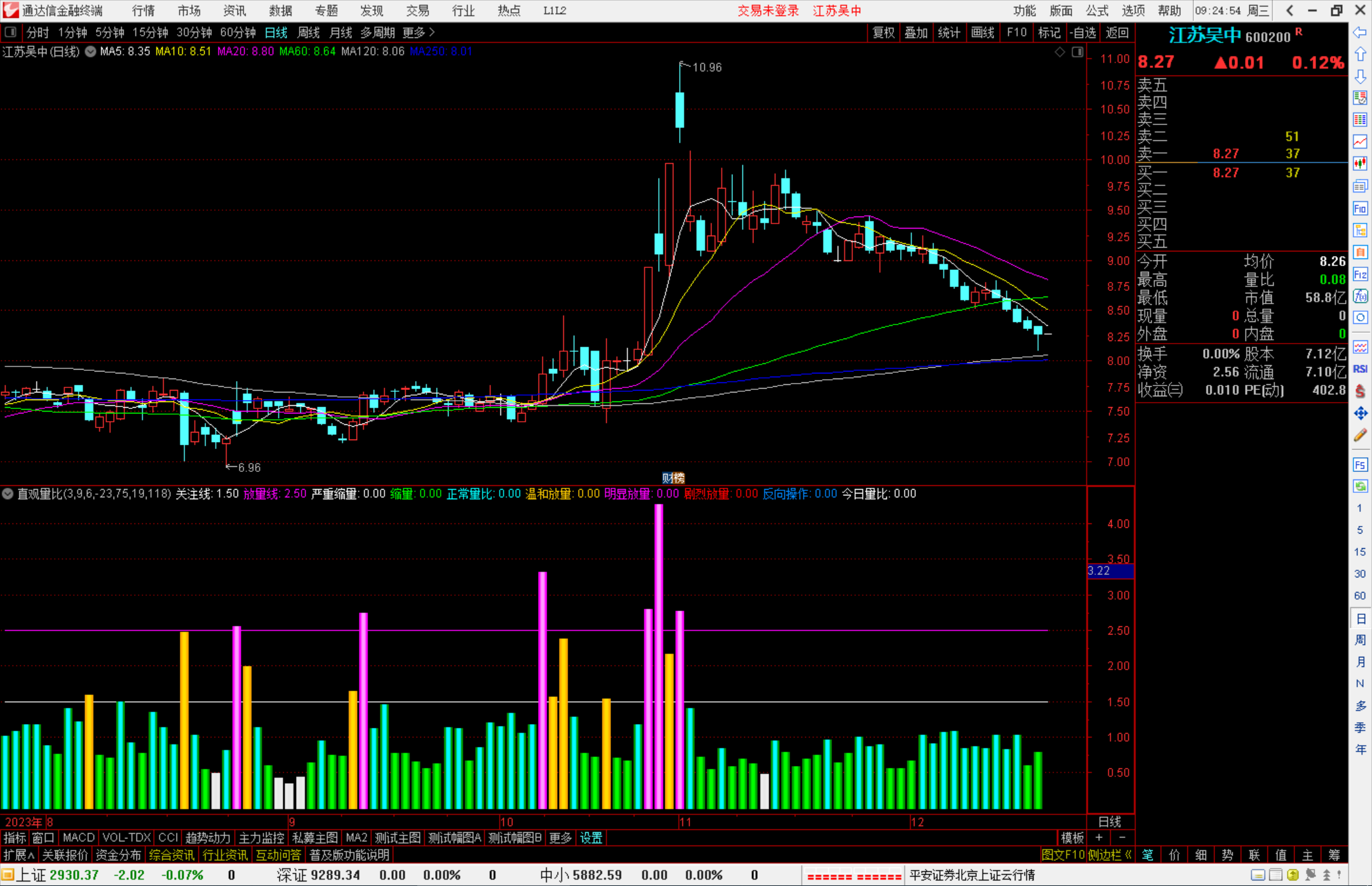Click the red S dollar icon in sidebar
The height and width of the screenshot is (886, 1372).
coord(1360,391)
